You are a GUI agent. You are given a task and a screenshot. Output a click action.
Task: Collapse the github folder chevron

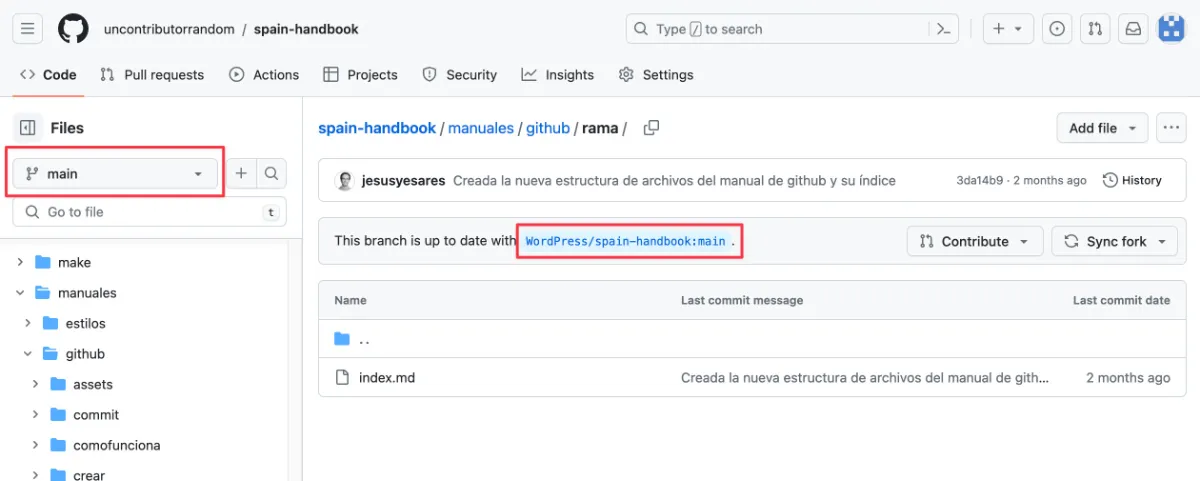click(28, 354)
